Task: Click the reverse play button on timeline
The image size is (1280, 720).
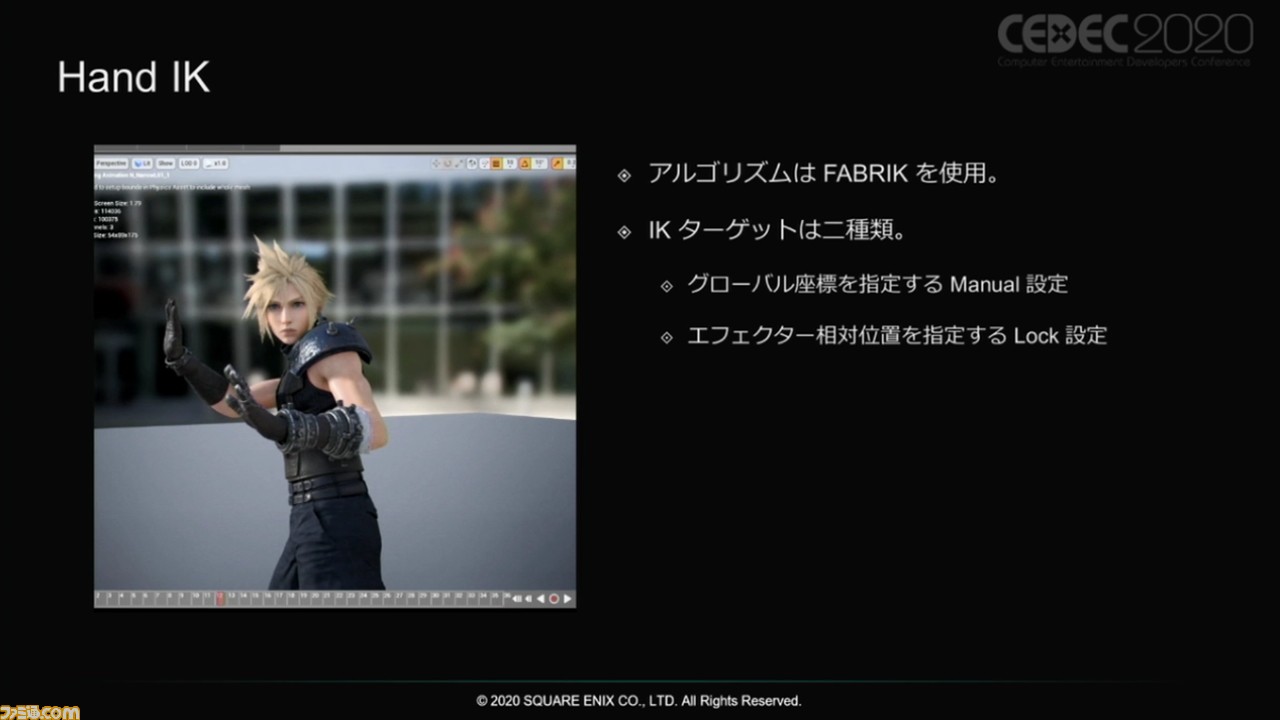Action: (x=541, y=599)
